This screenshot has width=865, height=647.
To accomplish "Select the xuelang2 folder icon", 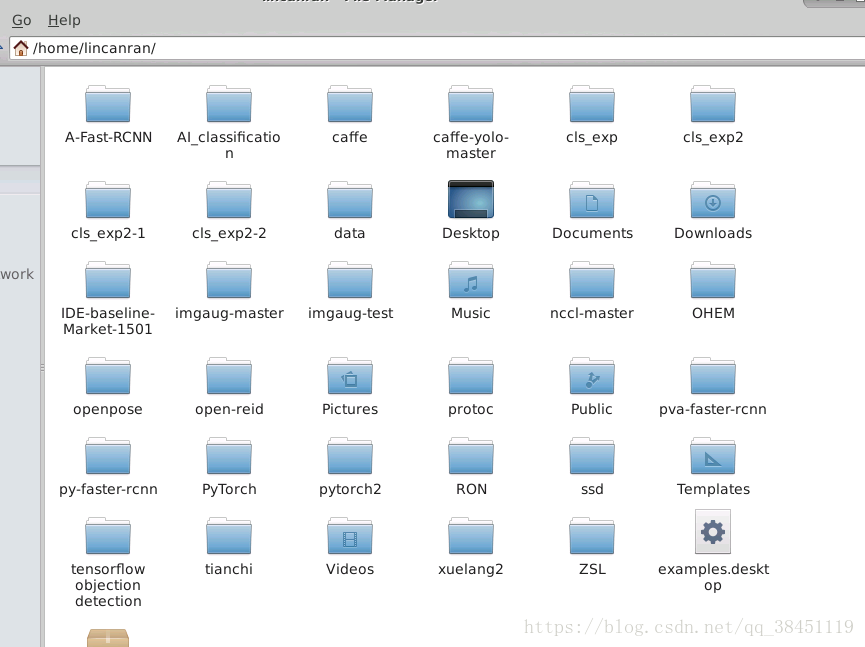I will (x=471, y=536).
